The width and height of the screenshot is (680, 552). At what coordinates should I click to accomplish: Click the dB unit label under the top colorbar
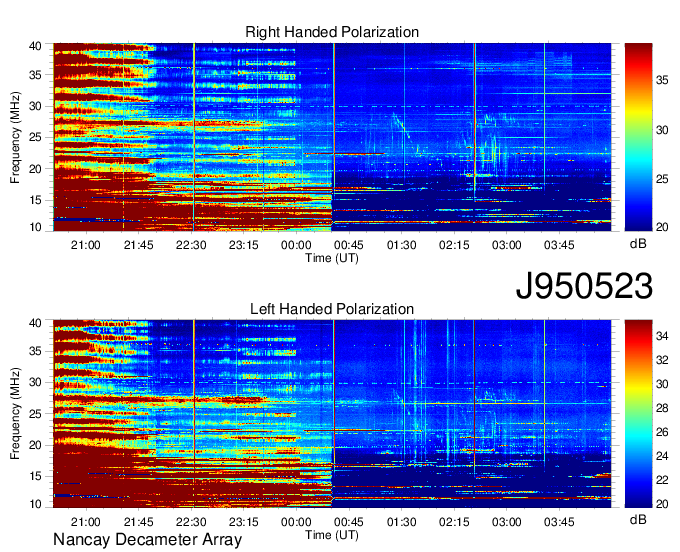point(638,244)
